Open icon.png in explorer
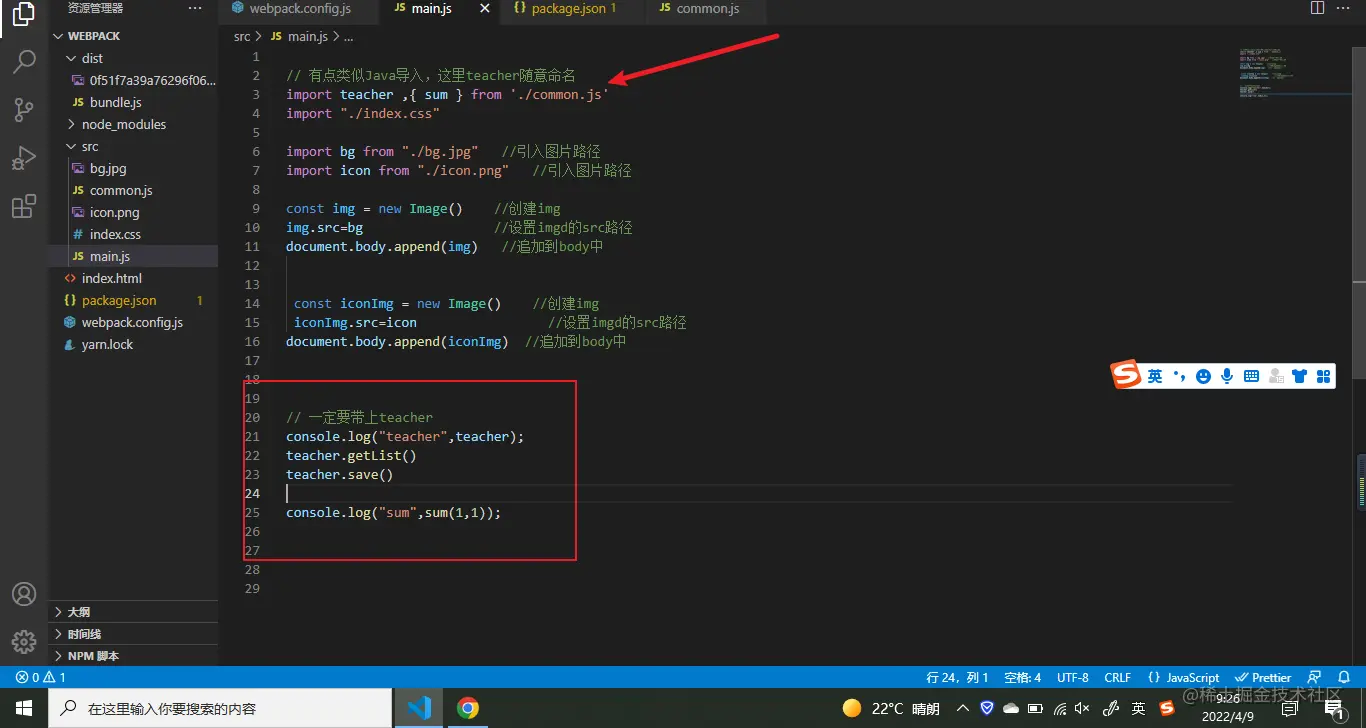This screenshot has width=1366, height=728. click(x=133, y=212)
